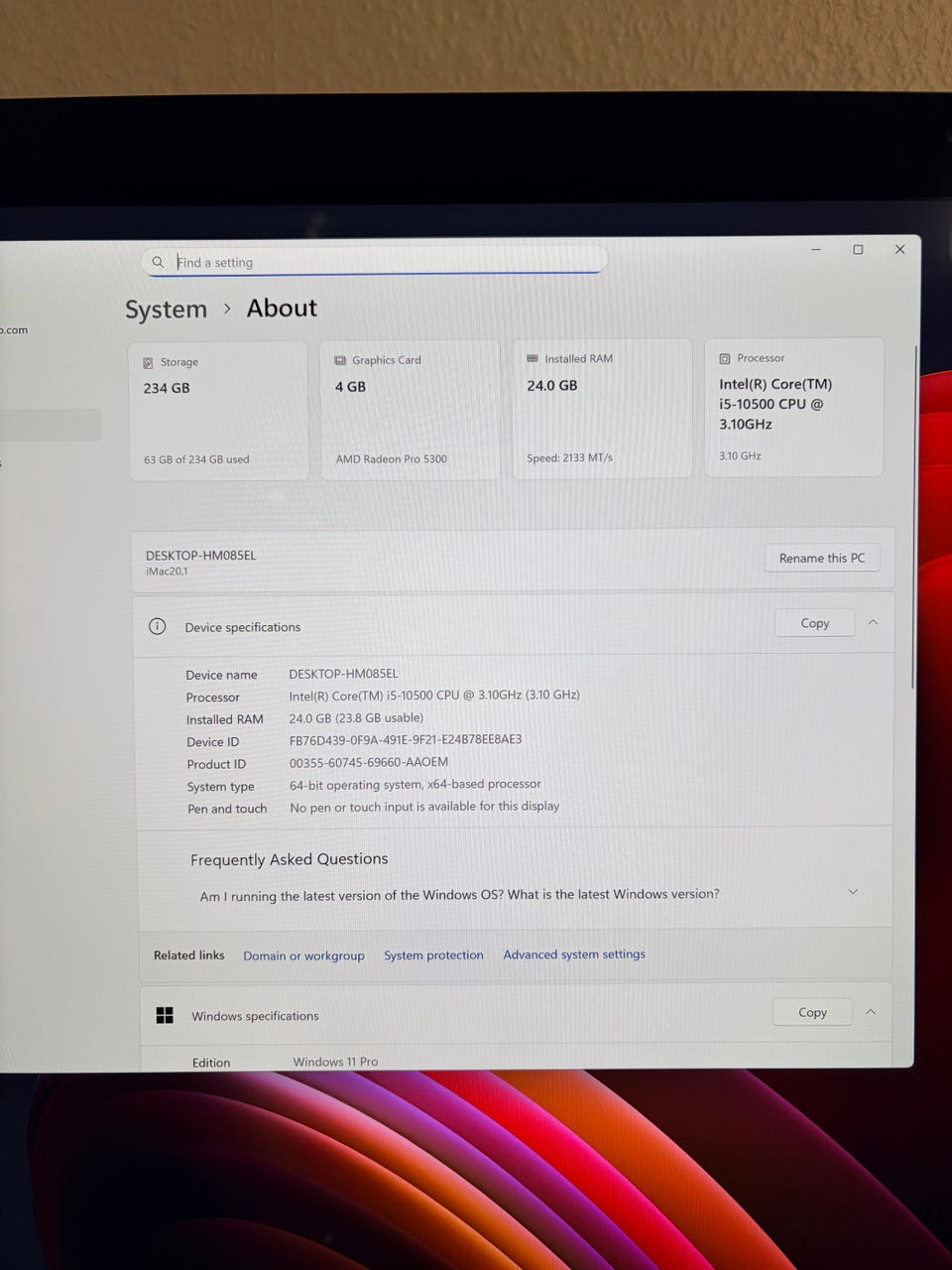Minimize the Settings window
The image size is (952, 1270).
tap(816, 250)
